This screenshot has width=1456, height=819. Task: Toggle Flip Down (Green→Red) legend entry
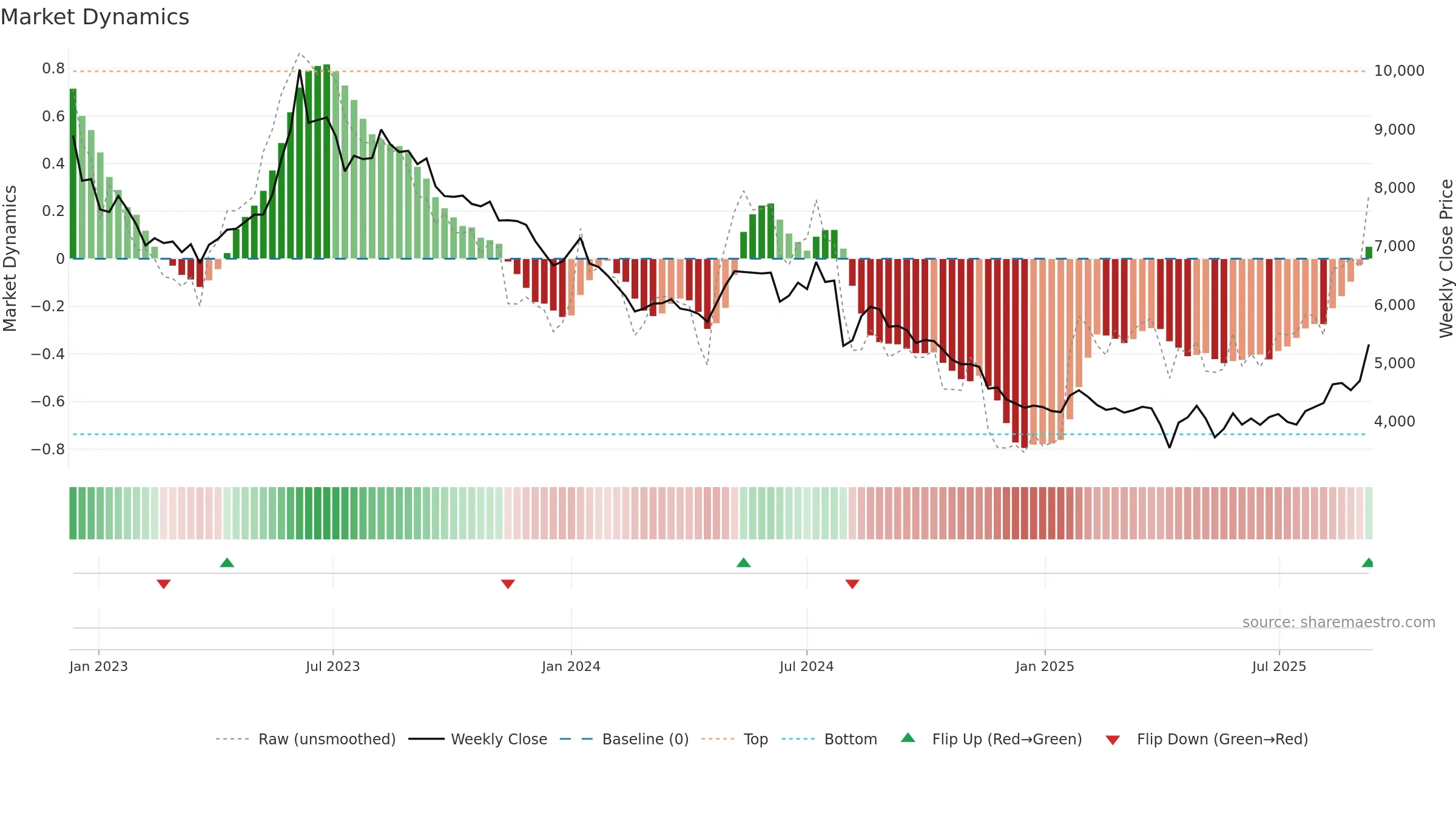pos(1206,739)
